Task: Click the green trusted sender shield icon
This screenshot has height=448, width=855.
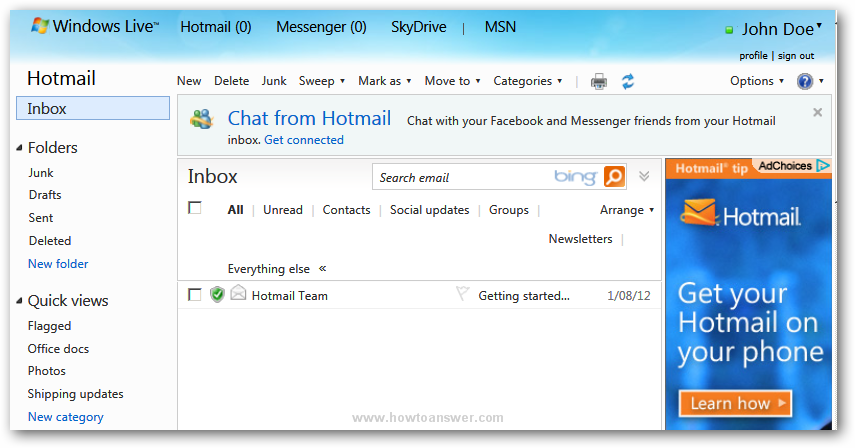Action: (217, 295)
